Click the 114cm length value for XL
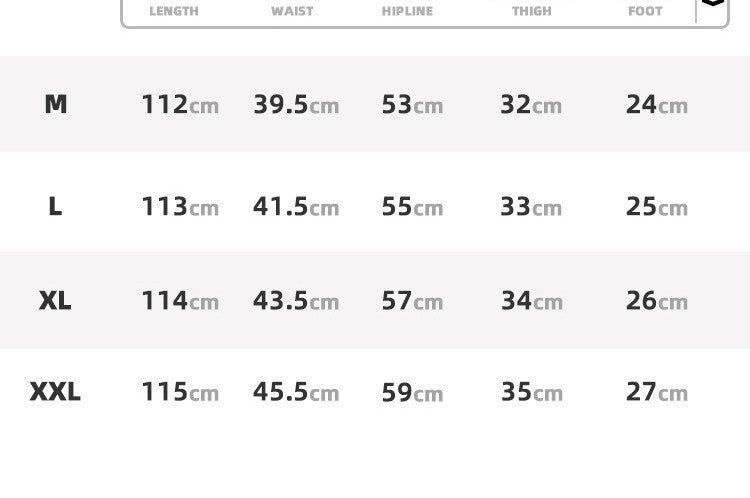 click(x=180, y=300)
